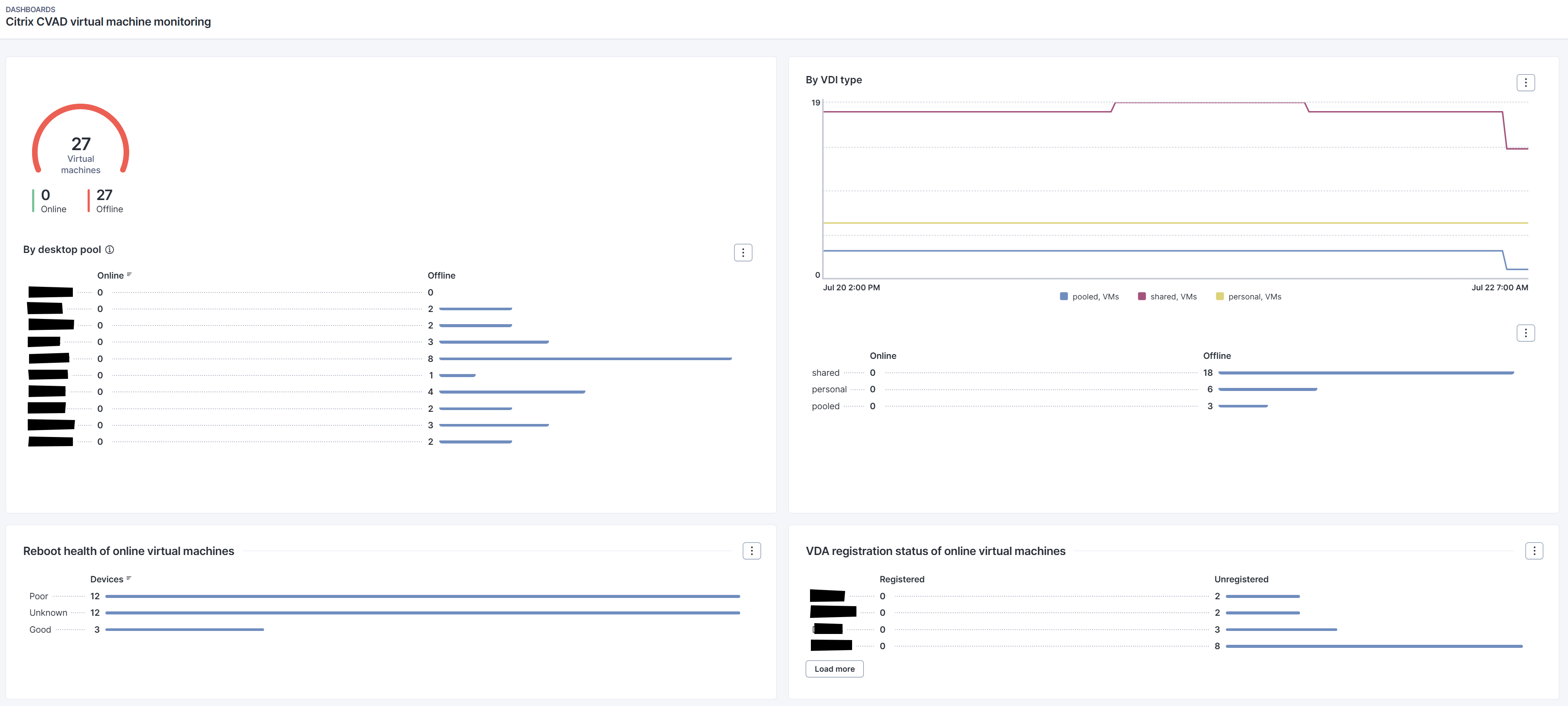Sort VDA table by Registered column

coord(902,579)
